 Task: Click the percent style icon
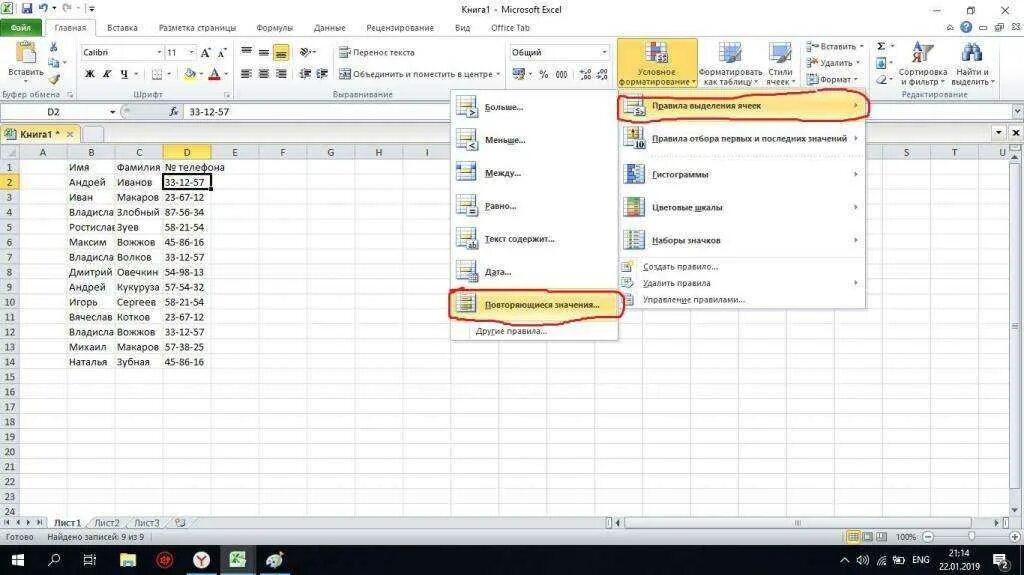click(543, 74)
